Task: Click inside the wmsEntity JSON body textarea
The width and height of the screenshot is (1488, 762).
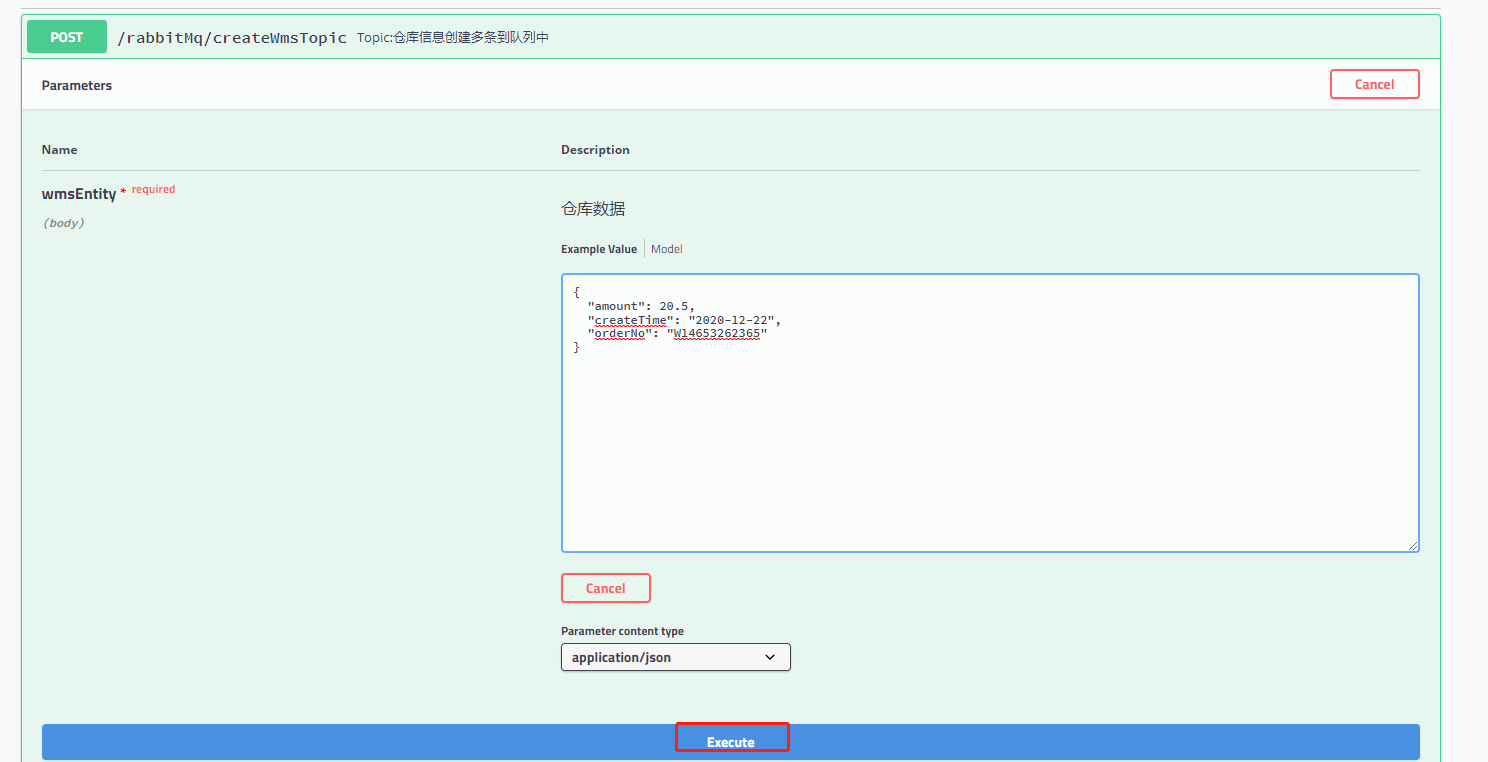Action: point(990,413)
